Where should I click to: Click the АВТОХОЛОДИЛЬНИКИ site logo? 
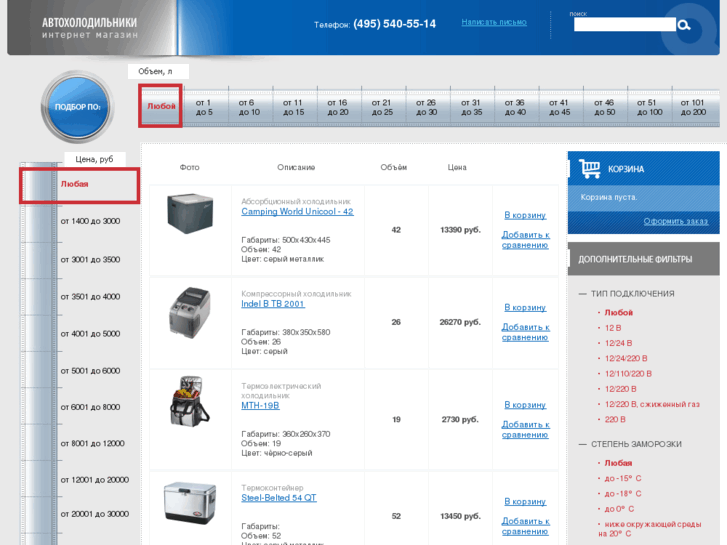click(x=89, y=27)
